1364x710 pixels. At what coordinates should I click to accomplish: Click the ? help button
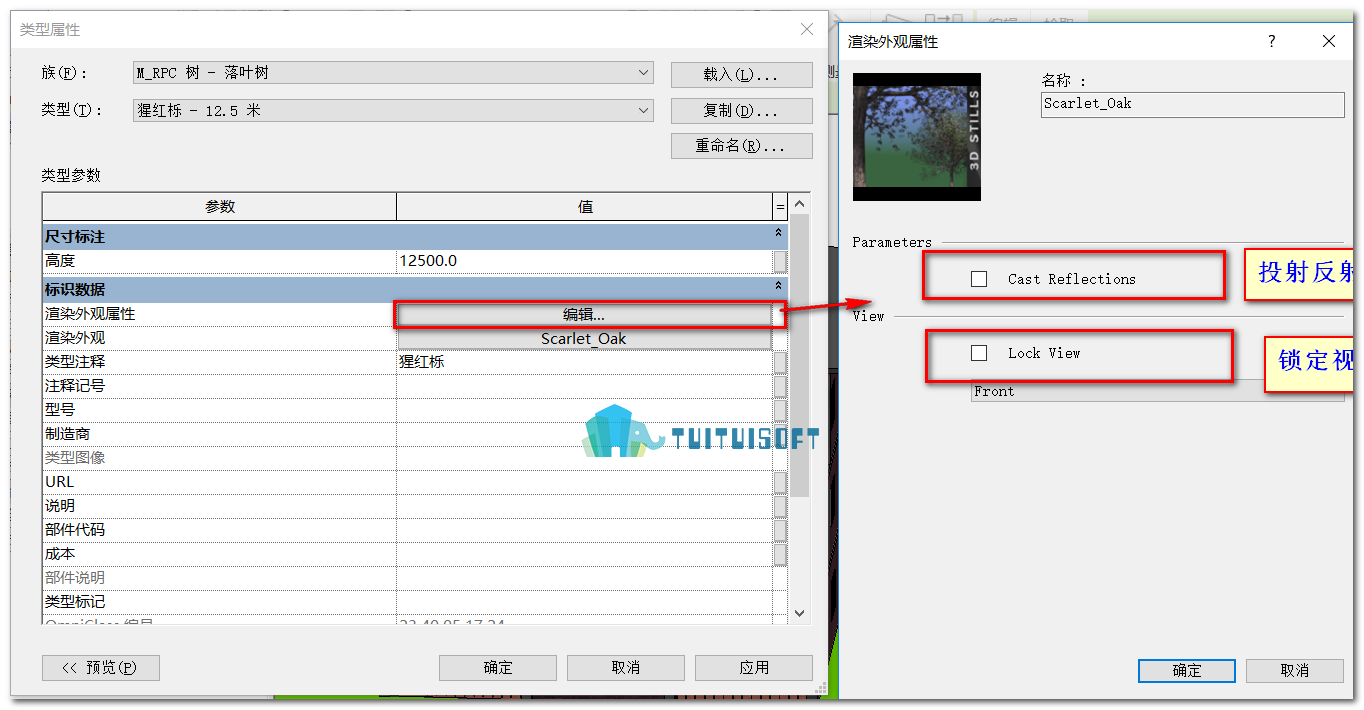1272,42
